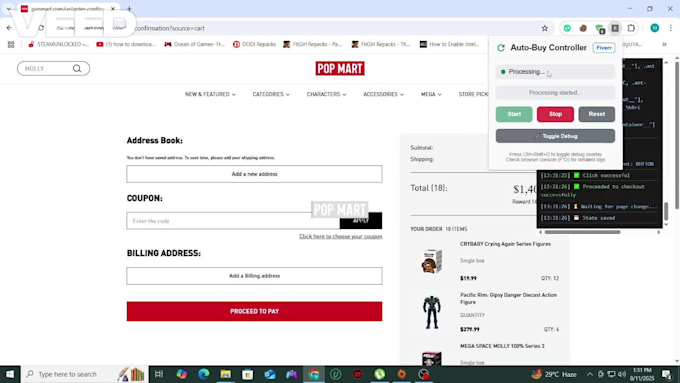Click the browser back arrow
This screenshot has height=383, width=680.
point(9,28)
